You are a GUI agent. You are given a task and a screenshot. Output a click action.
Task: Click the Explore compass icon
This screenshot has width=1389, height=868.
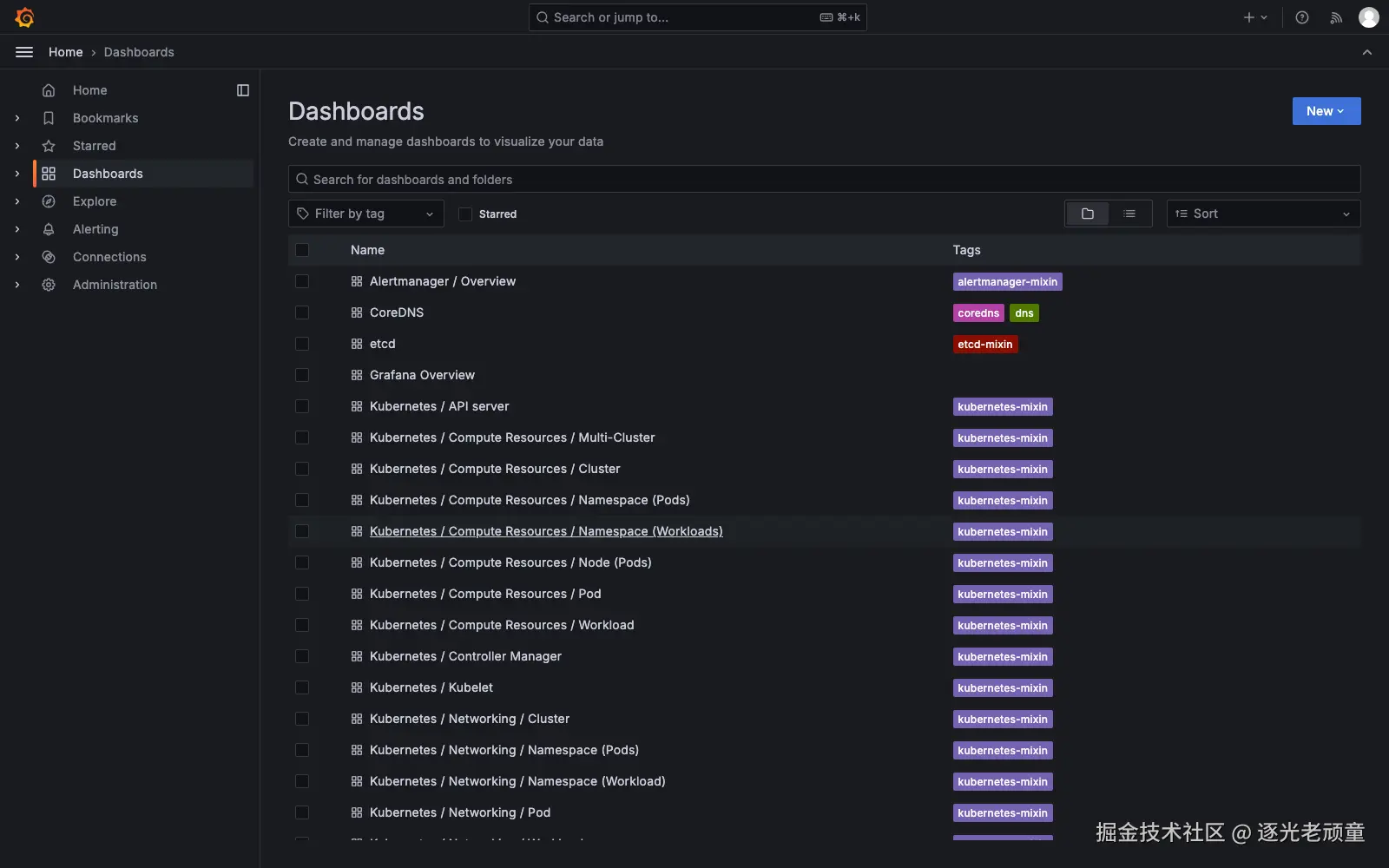[x=49, y=201]
